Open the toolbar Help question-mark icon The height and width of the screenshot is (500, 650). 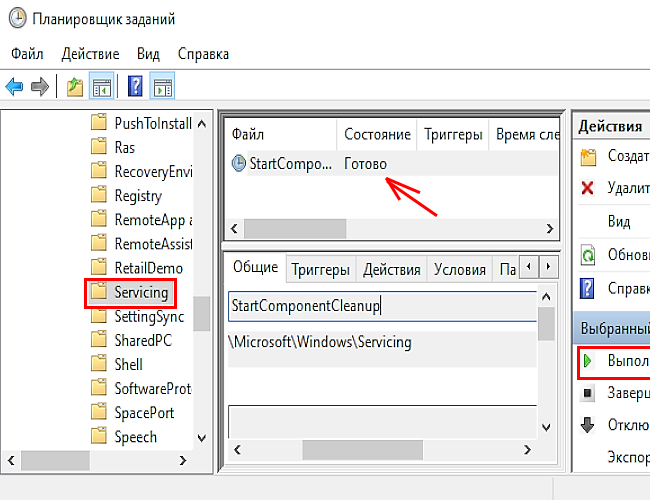135,86
